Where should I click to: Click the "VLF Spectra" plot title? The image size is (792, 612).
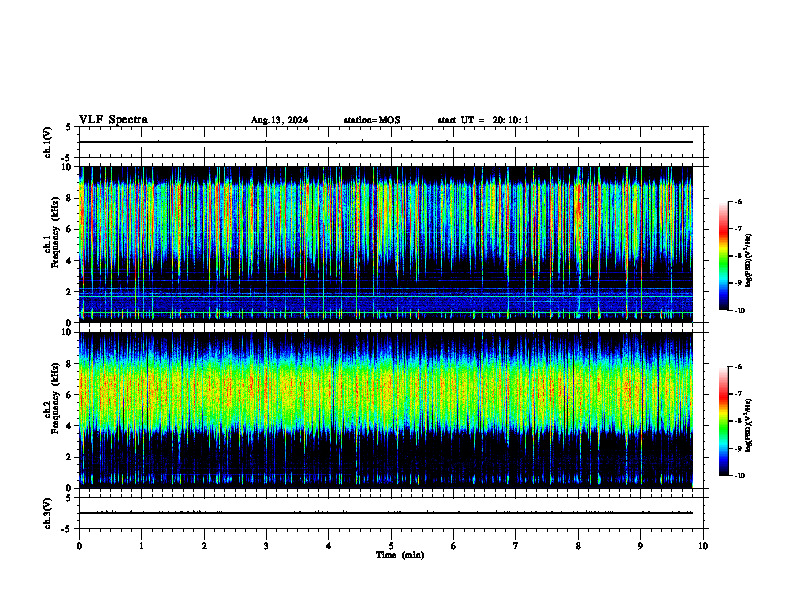(113, 120)
